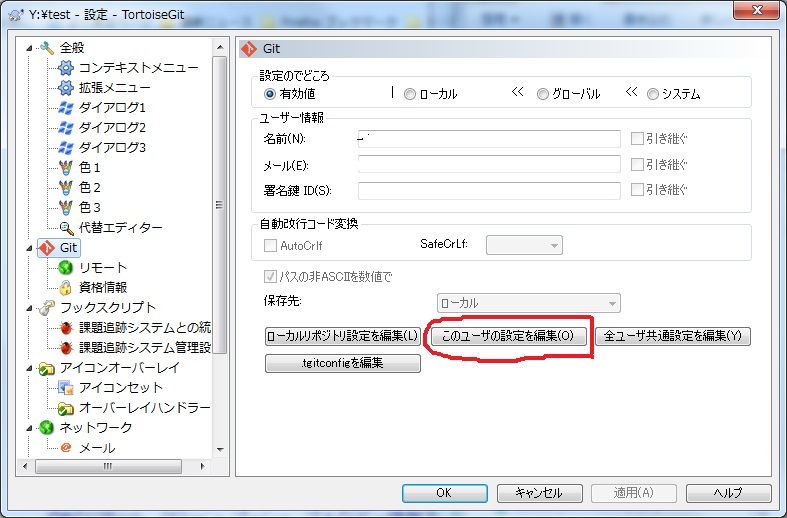Click the tree's vertical scrollbar thumb

point(219,205)
